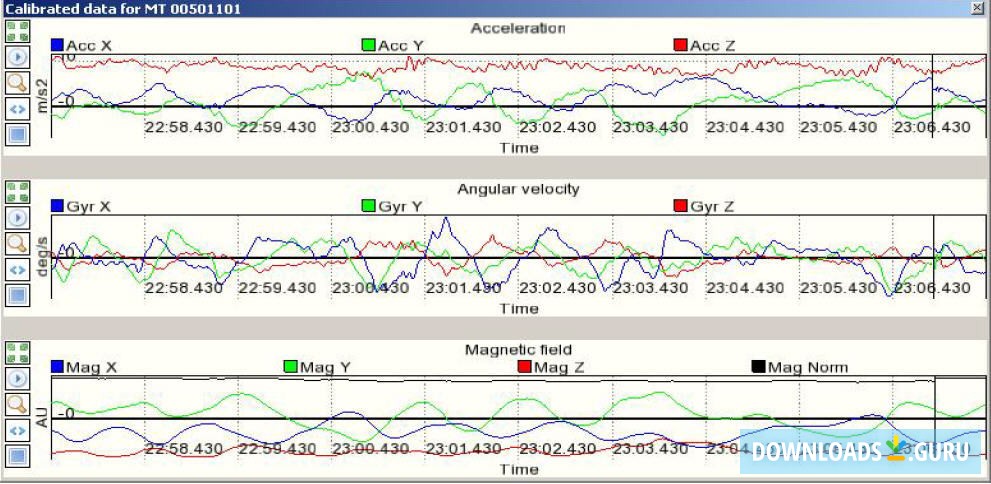Click the horizontal arrows icon beside Acceleration chart
Screen dimensions: 991x484
coord(17,109)
